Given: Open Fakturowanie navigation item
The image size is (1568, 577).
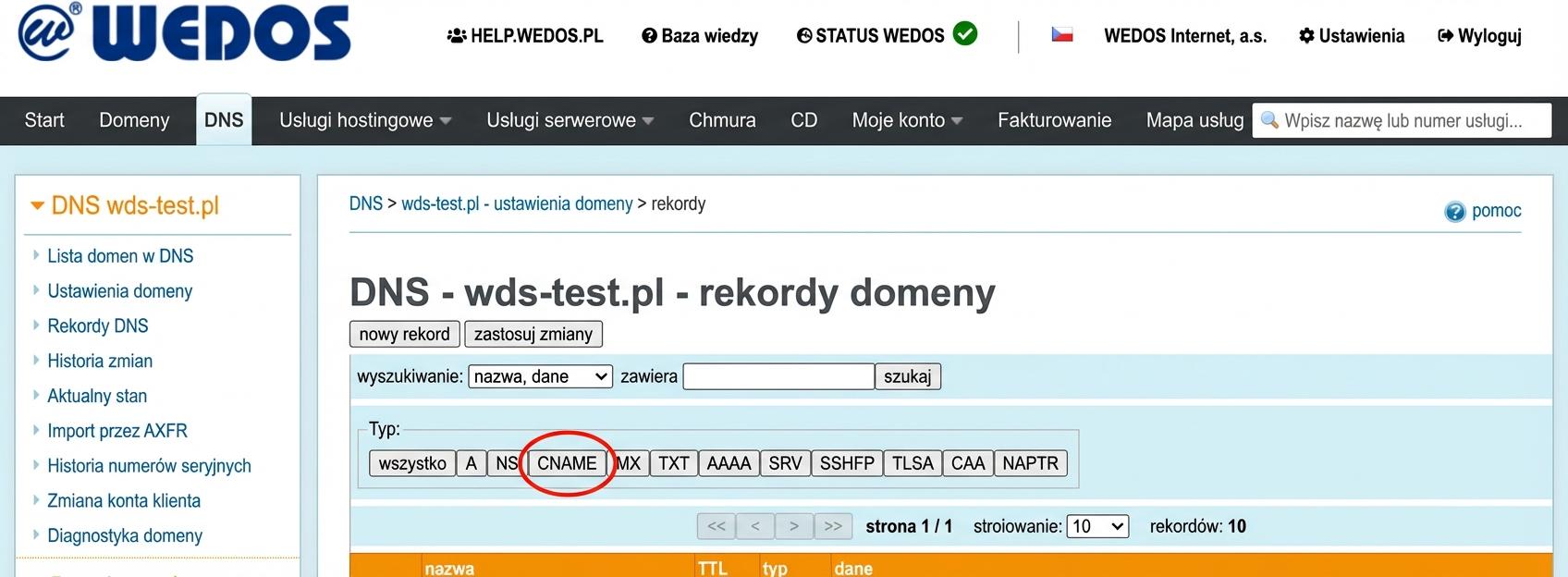Looking at the screenshot, I should [1054, 120].
